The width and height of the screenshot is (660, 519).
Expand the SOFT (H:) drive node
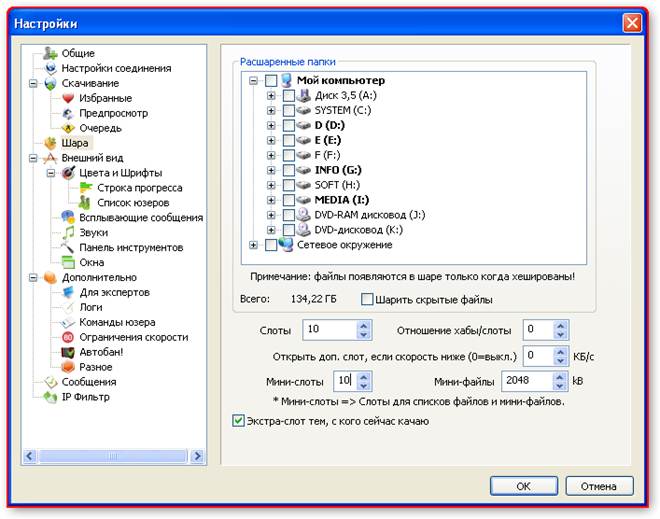271,185
